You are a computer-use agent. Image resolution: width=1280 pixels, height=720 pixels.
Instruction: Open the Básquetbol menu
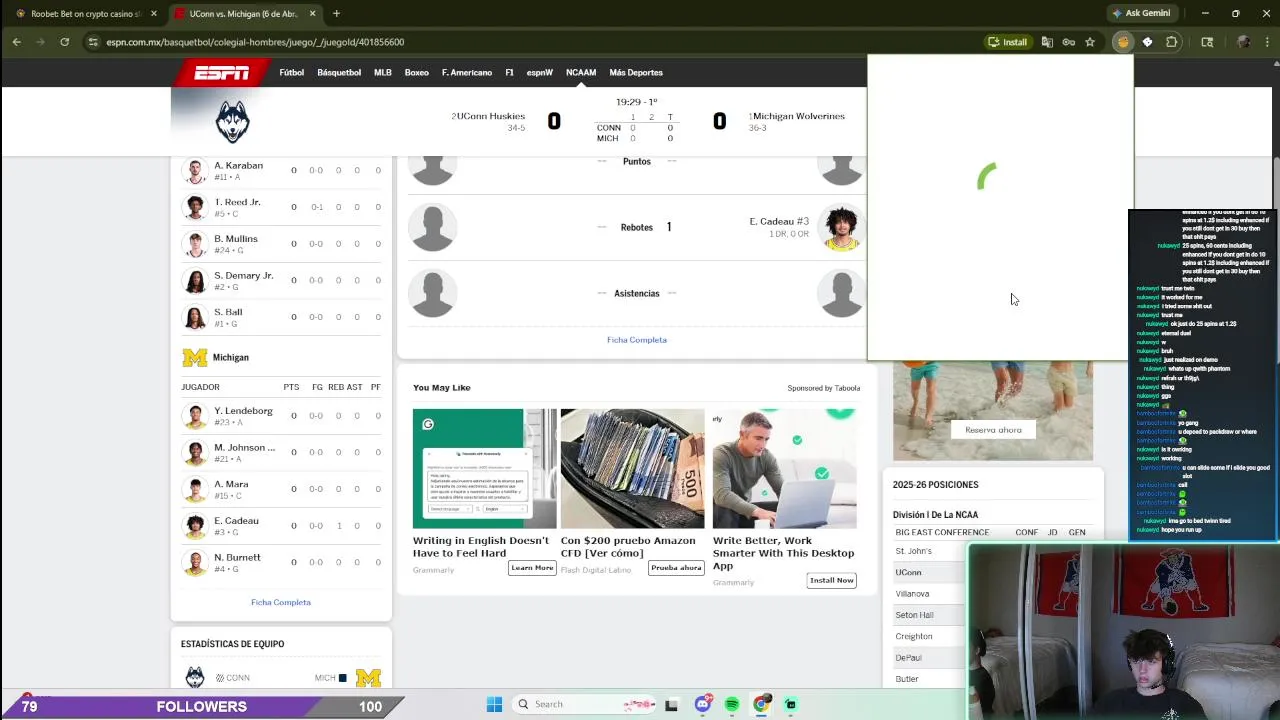click(339, 72)
